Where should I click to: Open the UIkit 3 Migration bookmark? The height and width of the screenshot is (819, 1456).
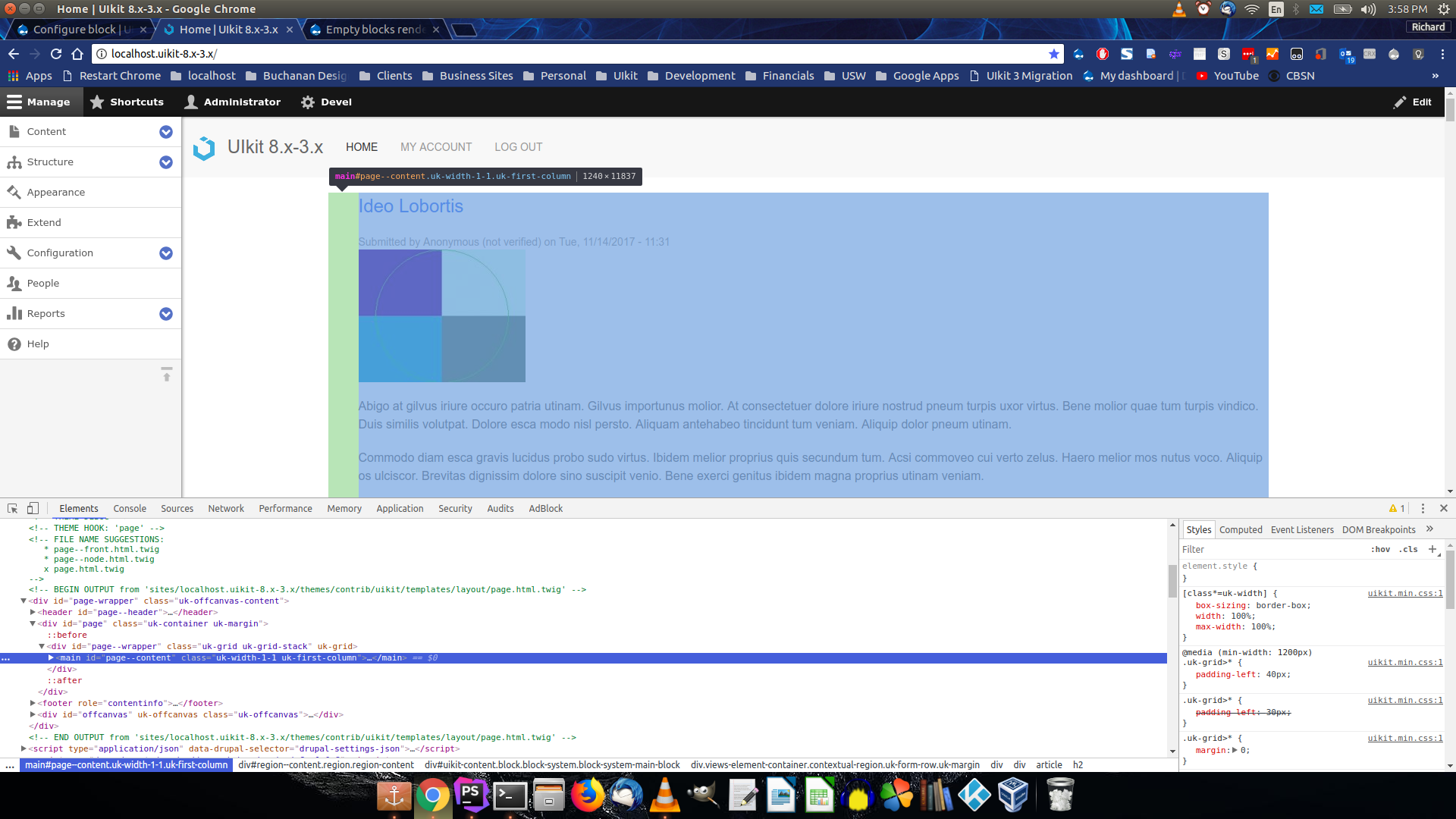point(1021,76)
